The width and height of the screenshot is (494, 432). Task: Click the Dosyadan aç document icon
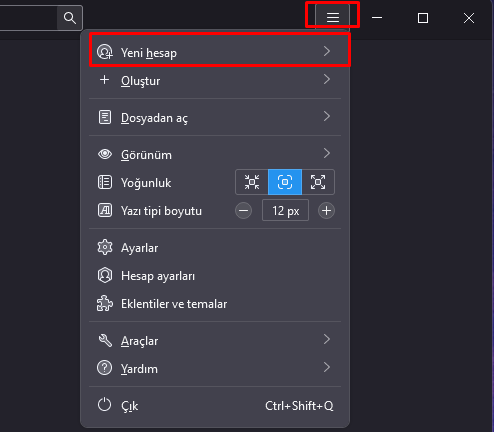point(105,117)
